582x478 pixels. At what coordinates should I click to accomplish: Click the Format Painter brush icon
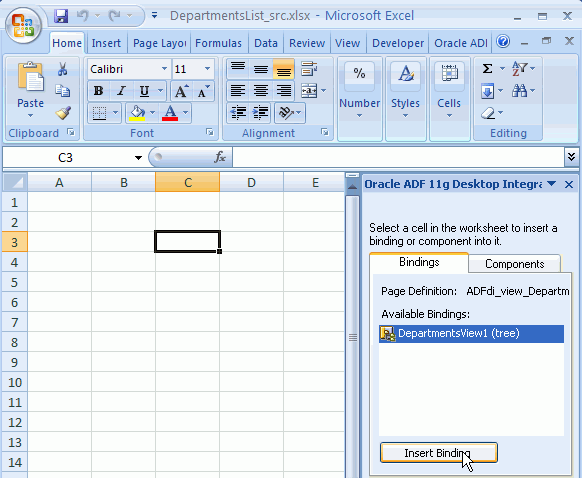(x=63, y=113)
